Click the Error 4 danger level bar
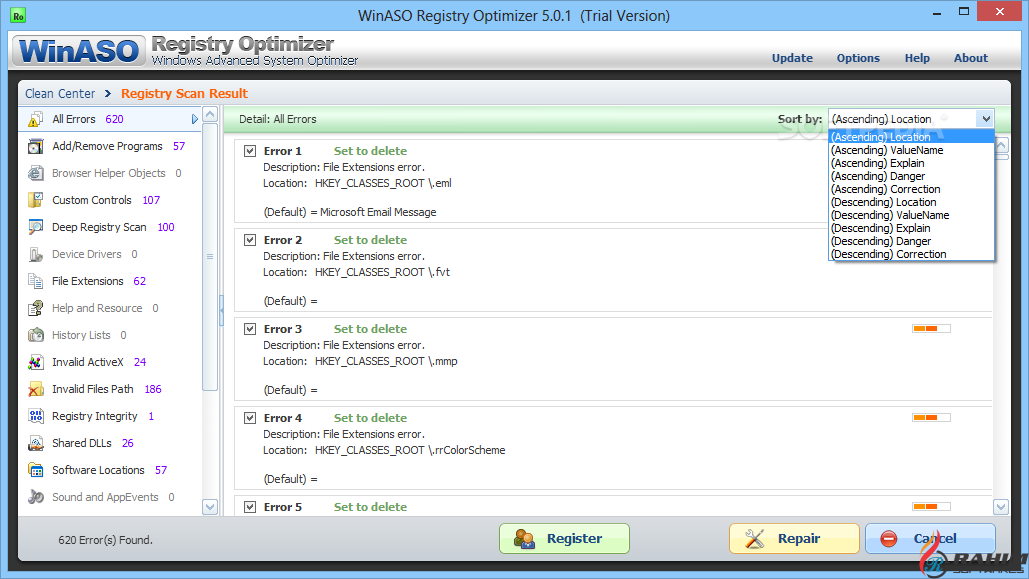1029x579 pixels. (x=931, y=418)
